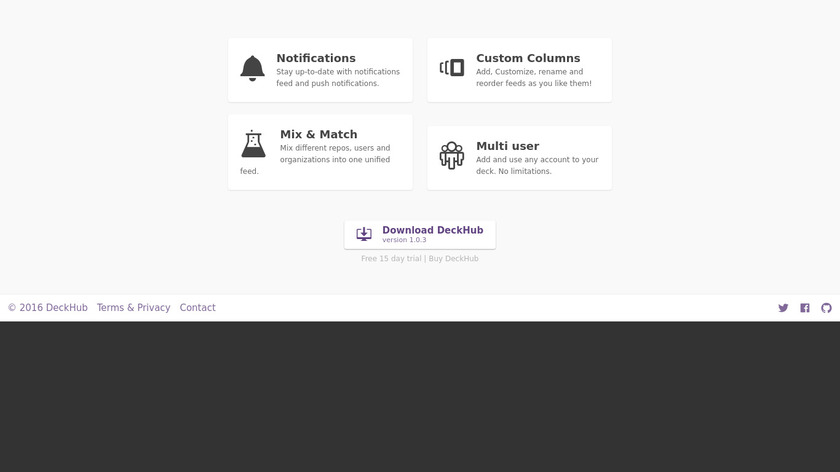
Task: Visit the GitHub icon link
Action: pyautogui.click(x=826, y=308)
